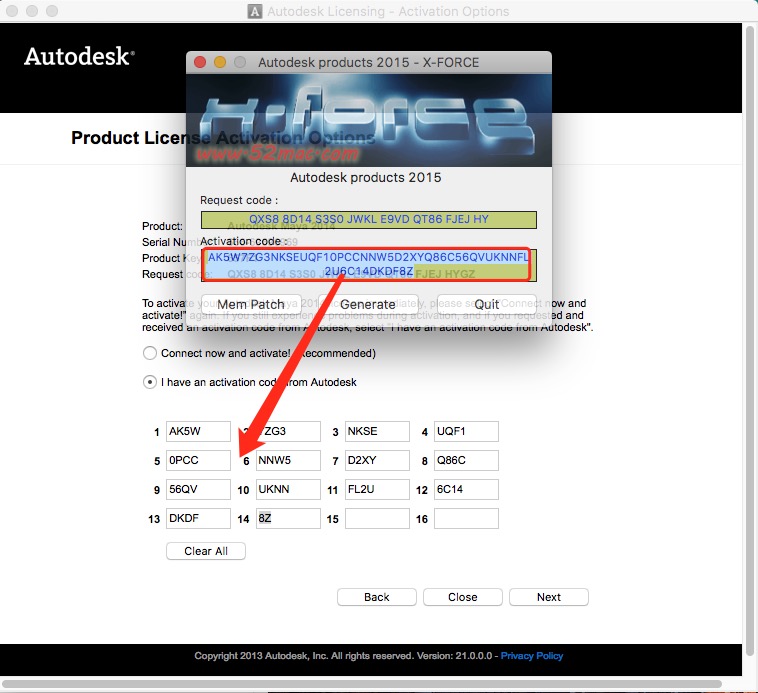Open the Privacy Policy link

point(532,656)
